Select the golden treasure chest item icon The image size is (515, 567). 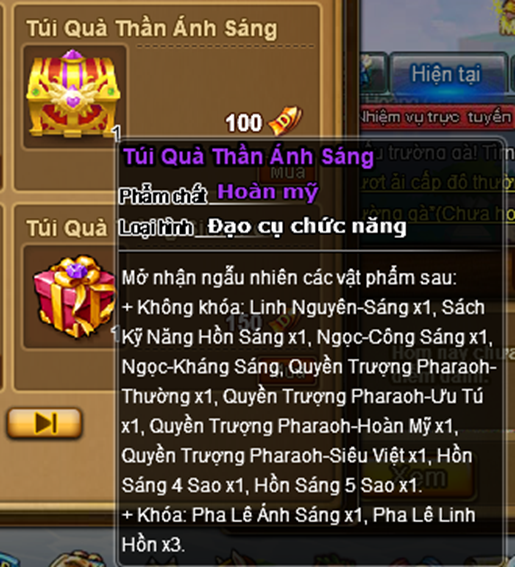(x=73, y=93)
